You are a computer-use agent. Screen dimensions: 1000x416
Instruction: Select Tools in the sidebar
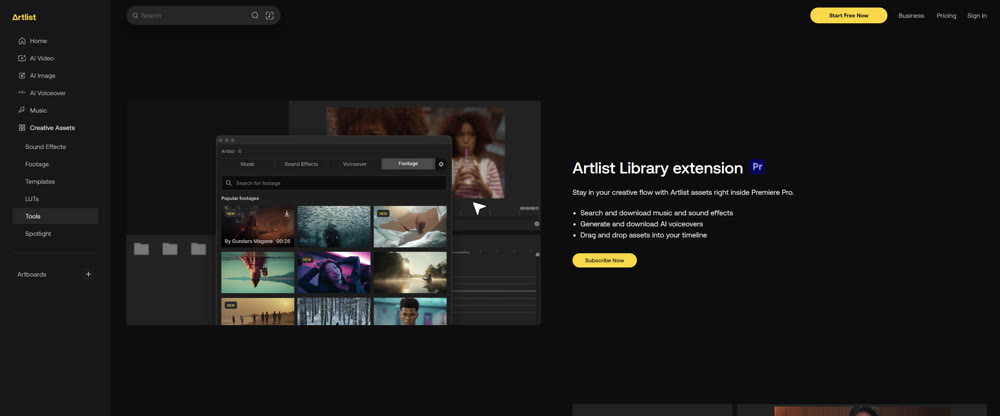pos(55,216)
